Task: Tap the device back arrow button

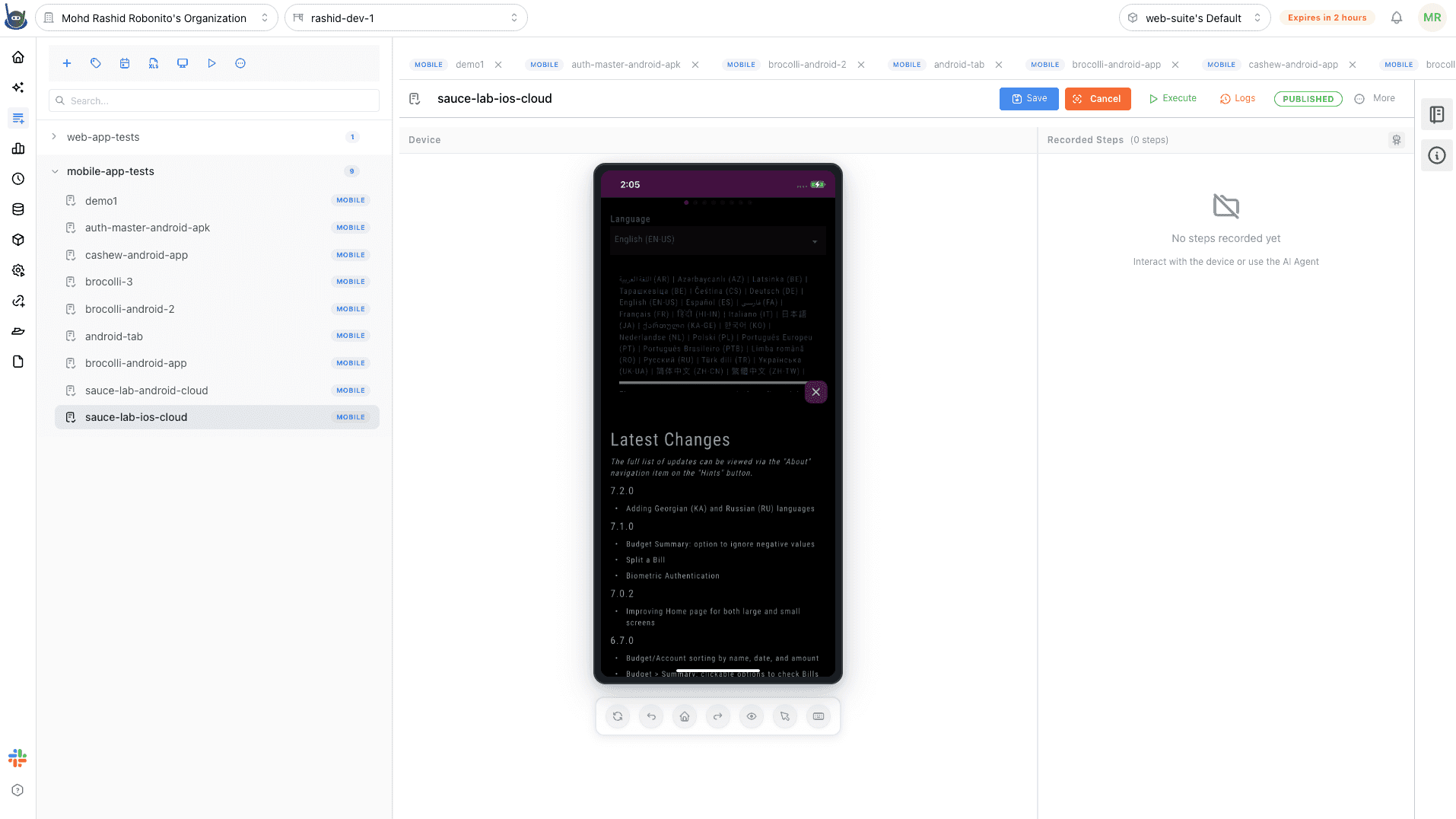Action: click(651, 716)
